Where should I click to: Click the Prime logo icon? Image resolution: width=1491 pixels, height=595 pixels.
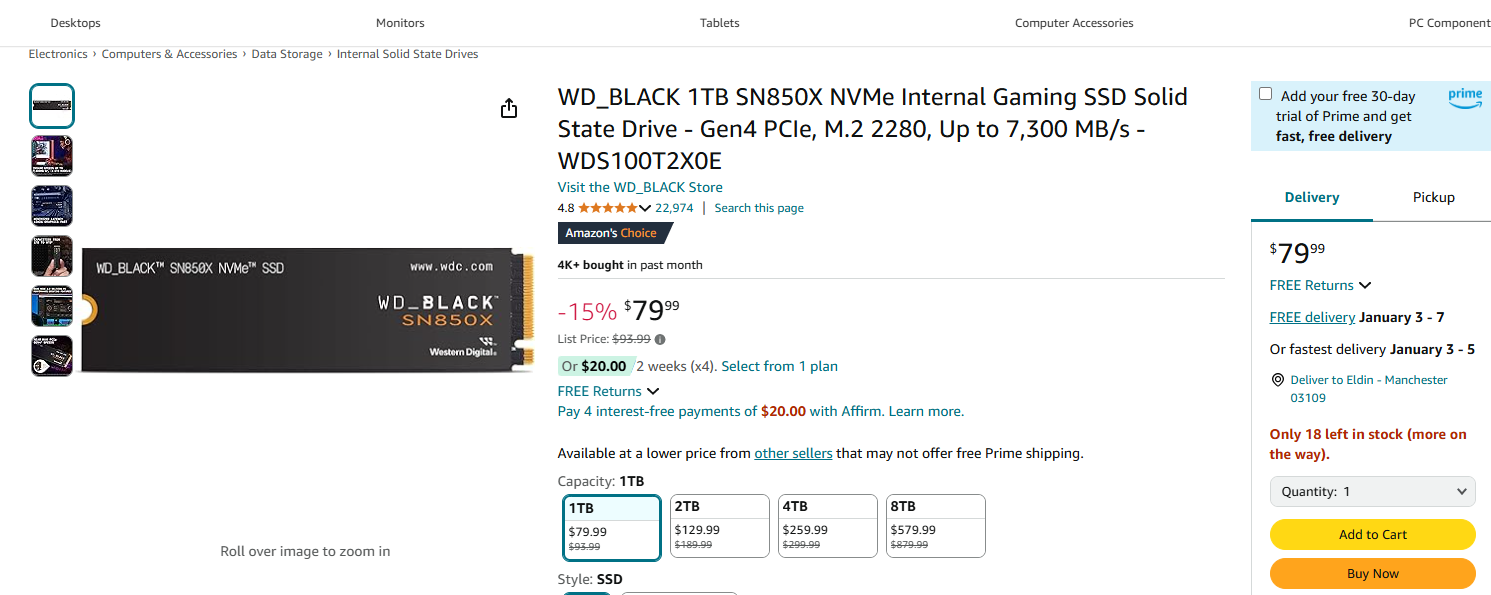tap(1465, 98)
